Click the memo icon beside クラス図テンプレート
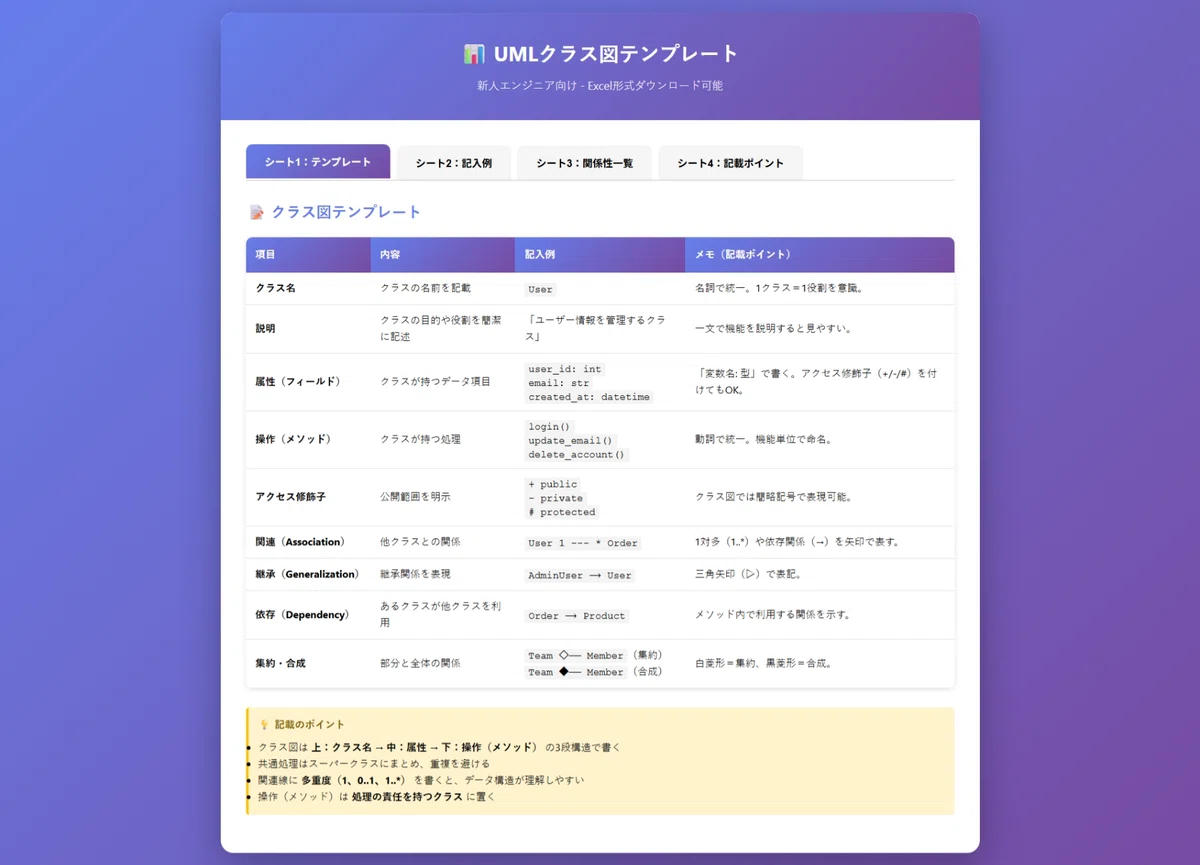1200x865 pixels. pos(257,212)
